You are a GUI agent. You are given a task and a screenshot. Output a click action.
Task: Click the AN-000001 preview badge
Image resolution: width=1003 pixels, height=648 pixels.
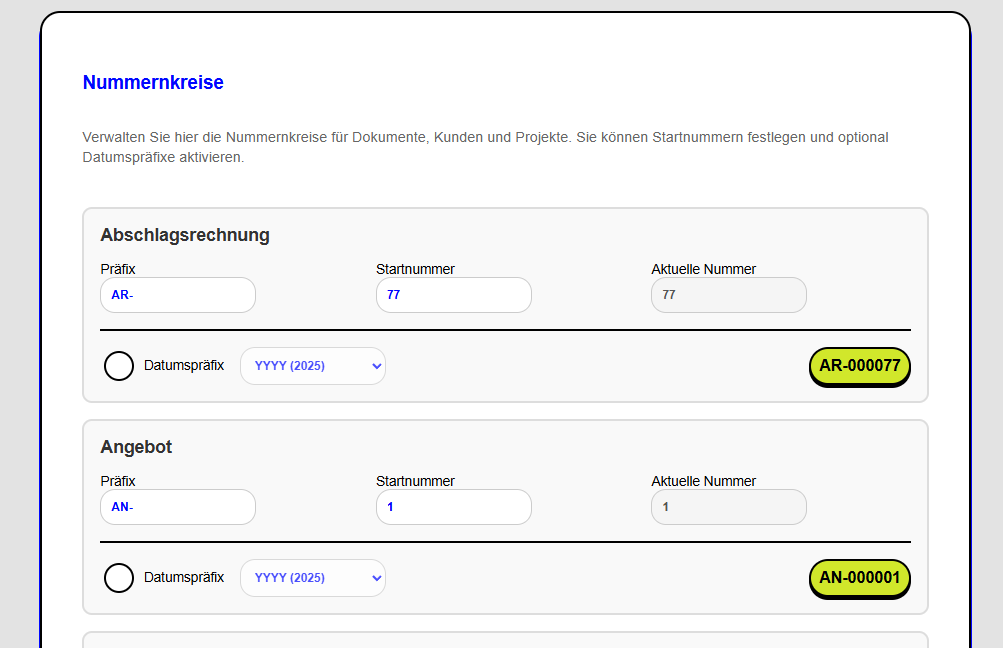[859, 578]
